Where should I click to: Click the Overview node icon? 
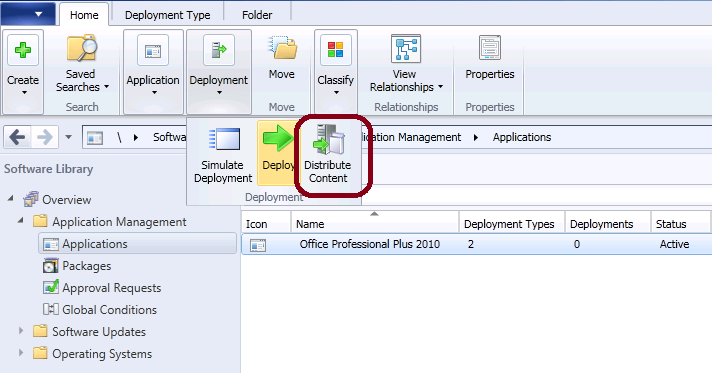pyautogui.click(x=31, y=199)
